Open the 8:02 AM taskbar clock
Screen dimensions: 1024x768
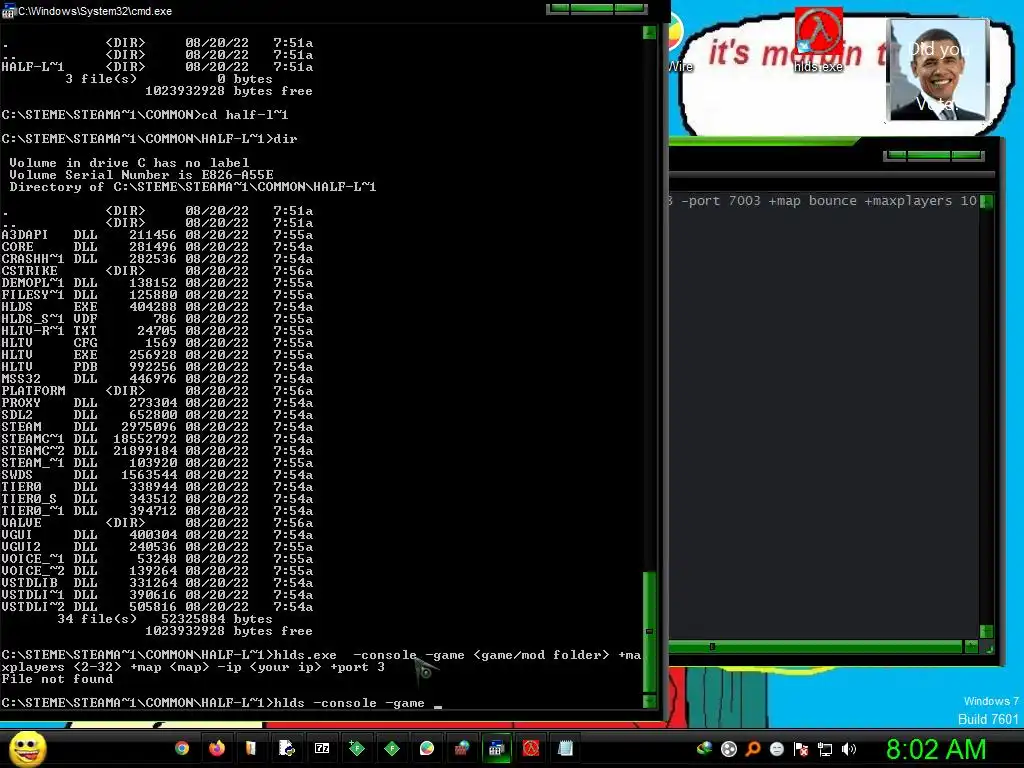click(x=936, y=749)
